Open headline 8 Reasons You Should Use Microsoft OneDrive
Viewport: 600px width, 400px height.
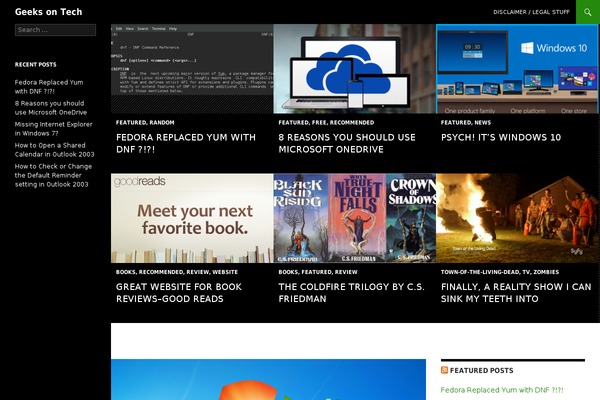(x=347, y=144)
